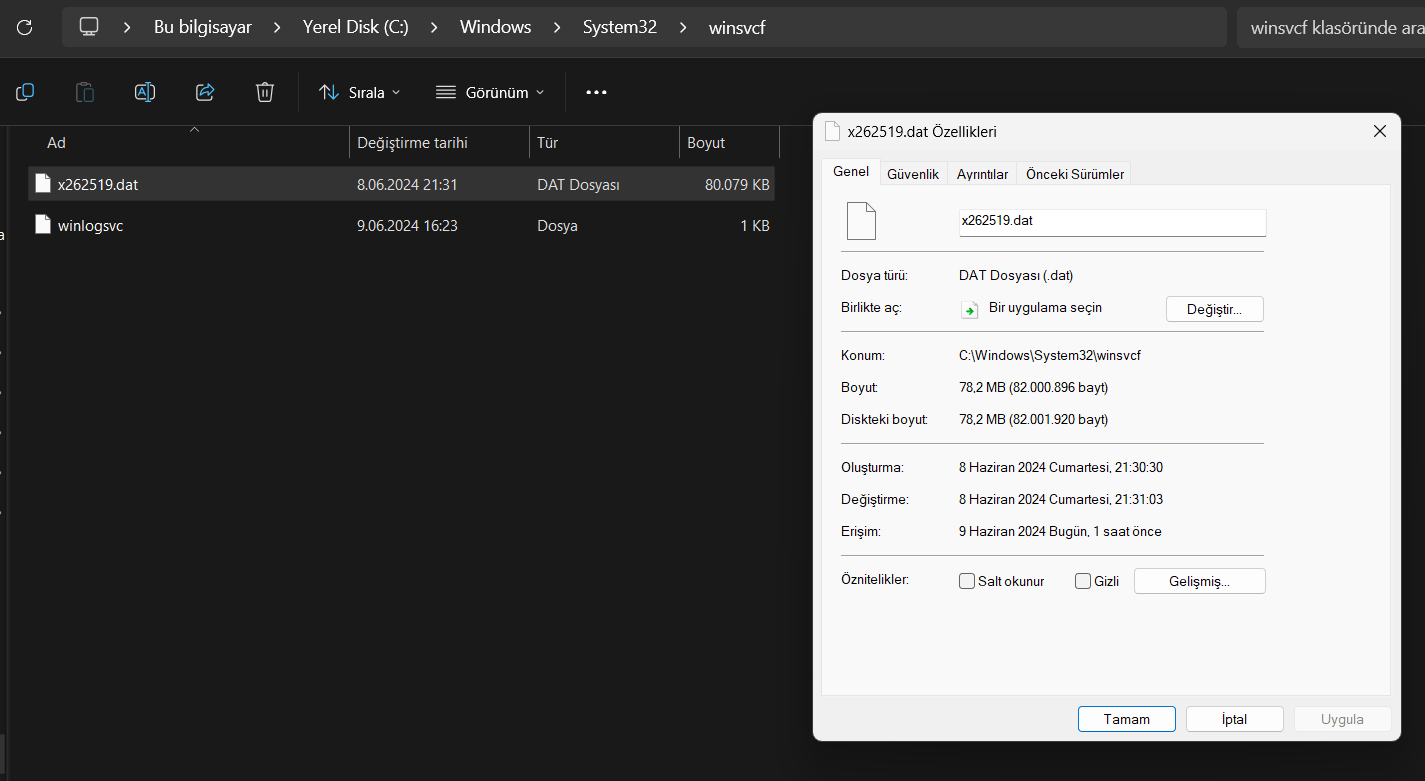Click the Paste clipboard icon in toolbar
The height and width of the screenshot is (781, 1425).
(x=85, y=92)
